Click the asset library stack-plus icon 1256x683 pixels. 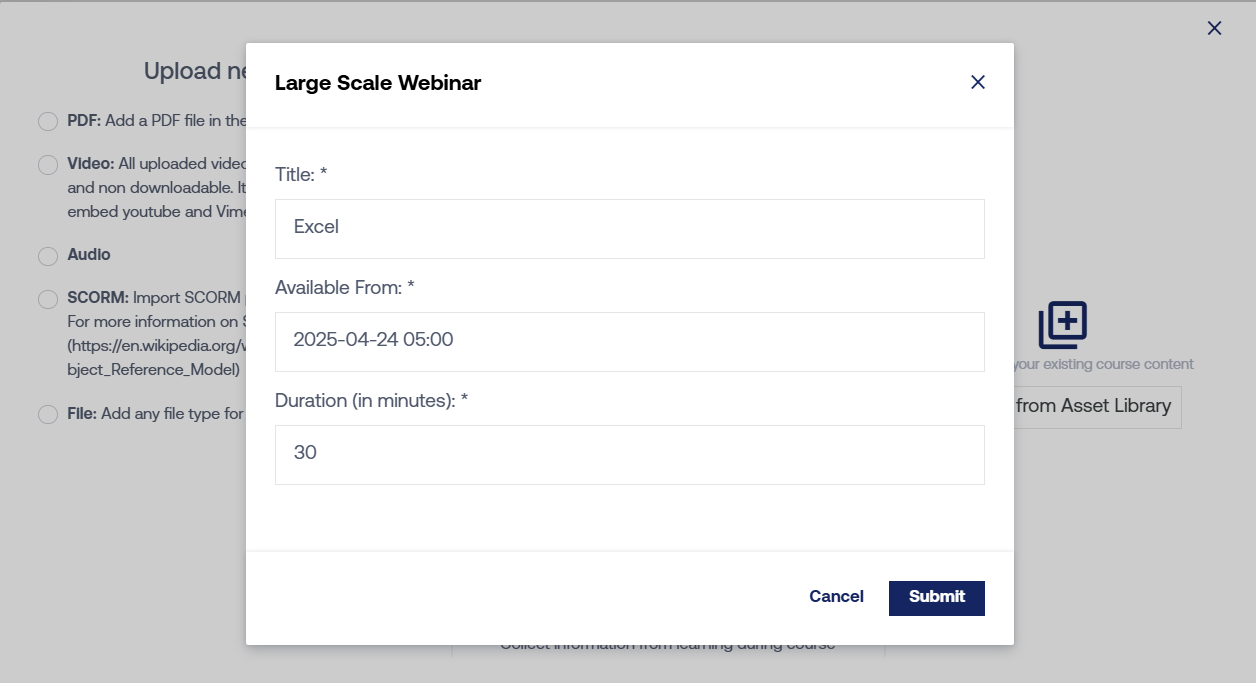[x=1062, y=325]
